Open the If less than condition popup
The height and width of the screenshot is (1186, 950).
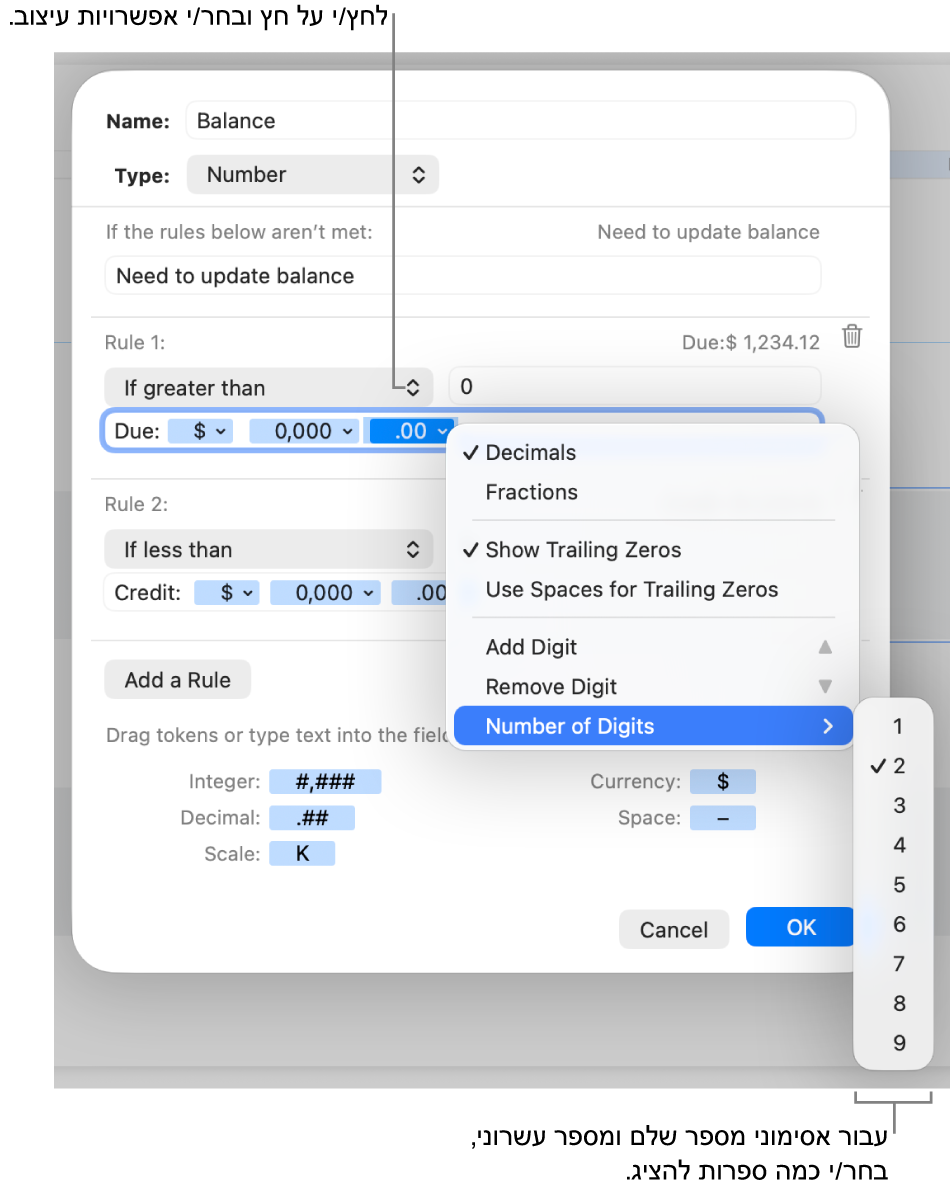[268, 550]
